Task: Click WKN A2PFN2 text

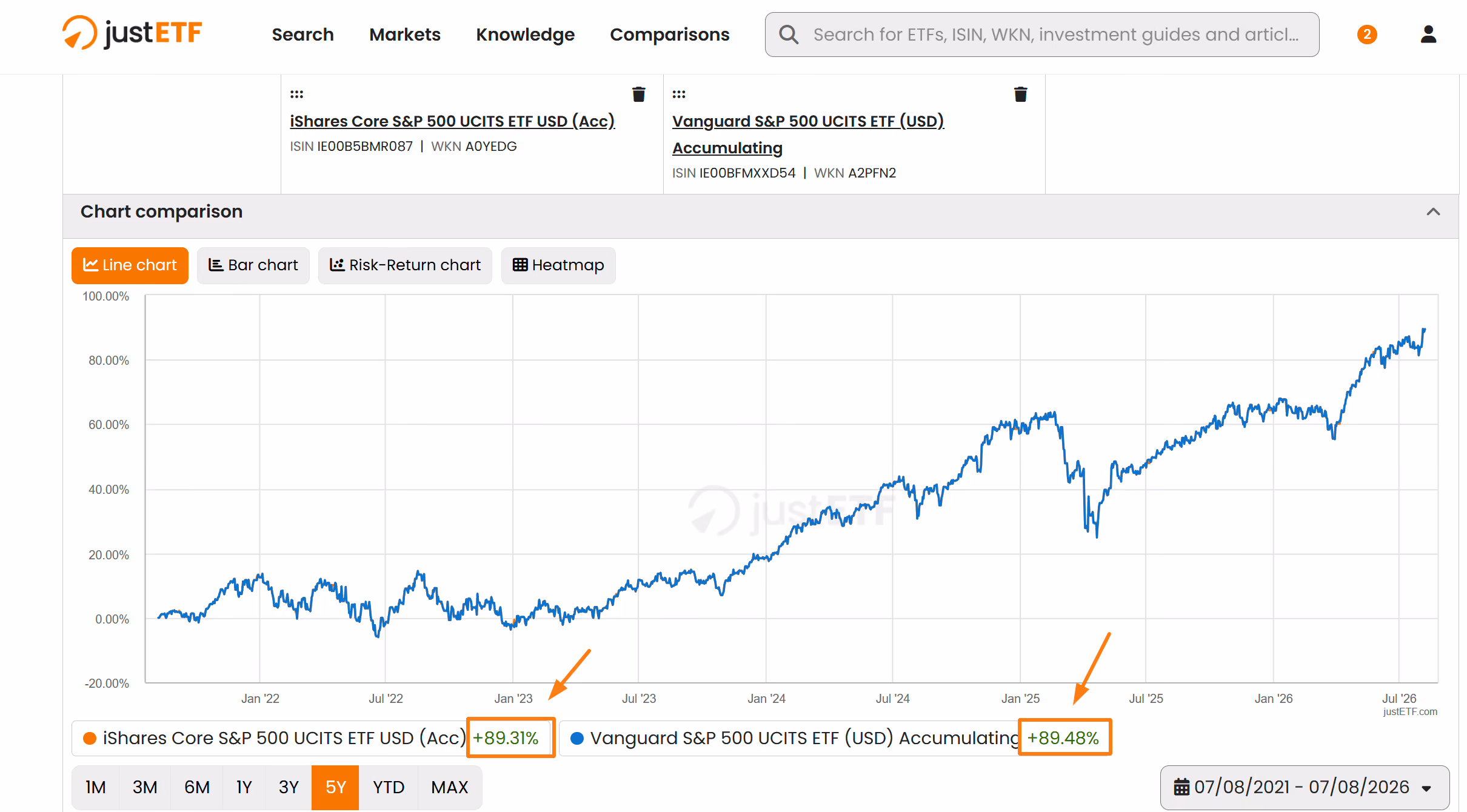Action: point(855,173)
